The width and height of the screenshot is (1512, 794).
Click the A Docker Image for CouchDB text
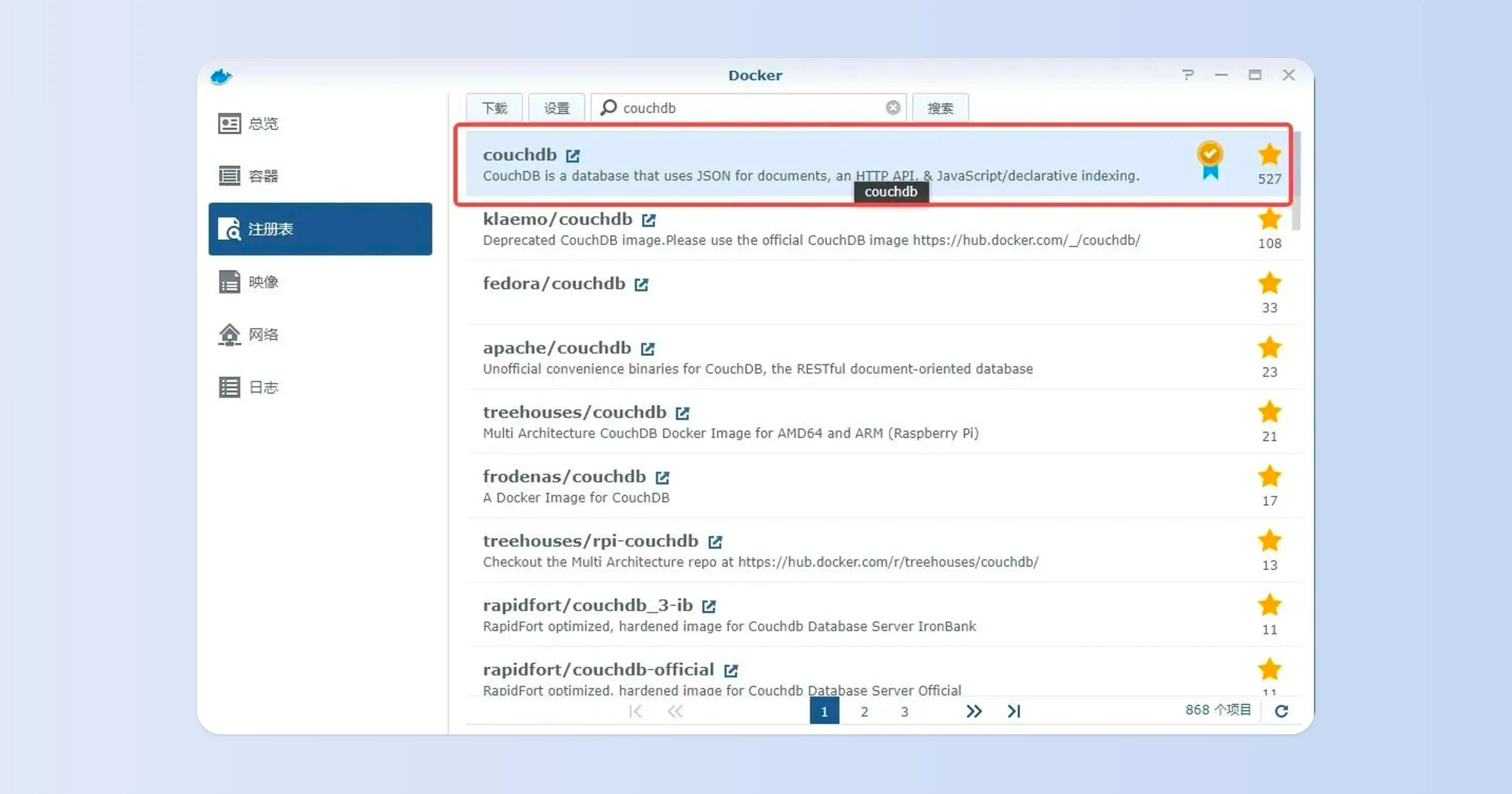coord(576,498)
